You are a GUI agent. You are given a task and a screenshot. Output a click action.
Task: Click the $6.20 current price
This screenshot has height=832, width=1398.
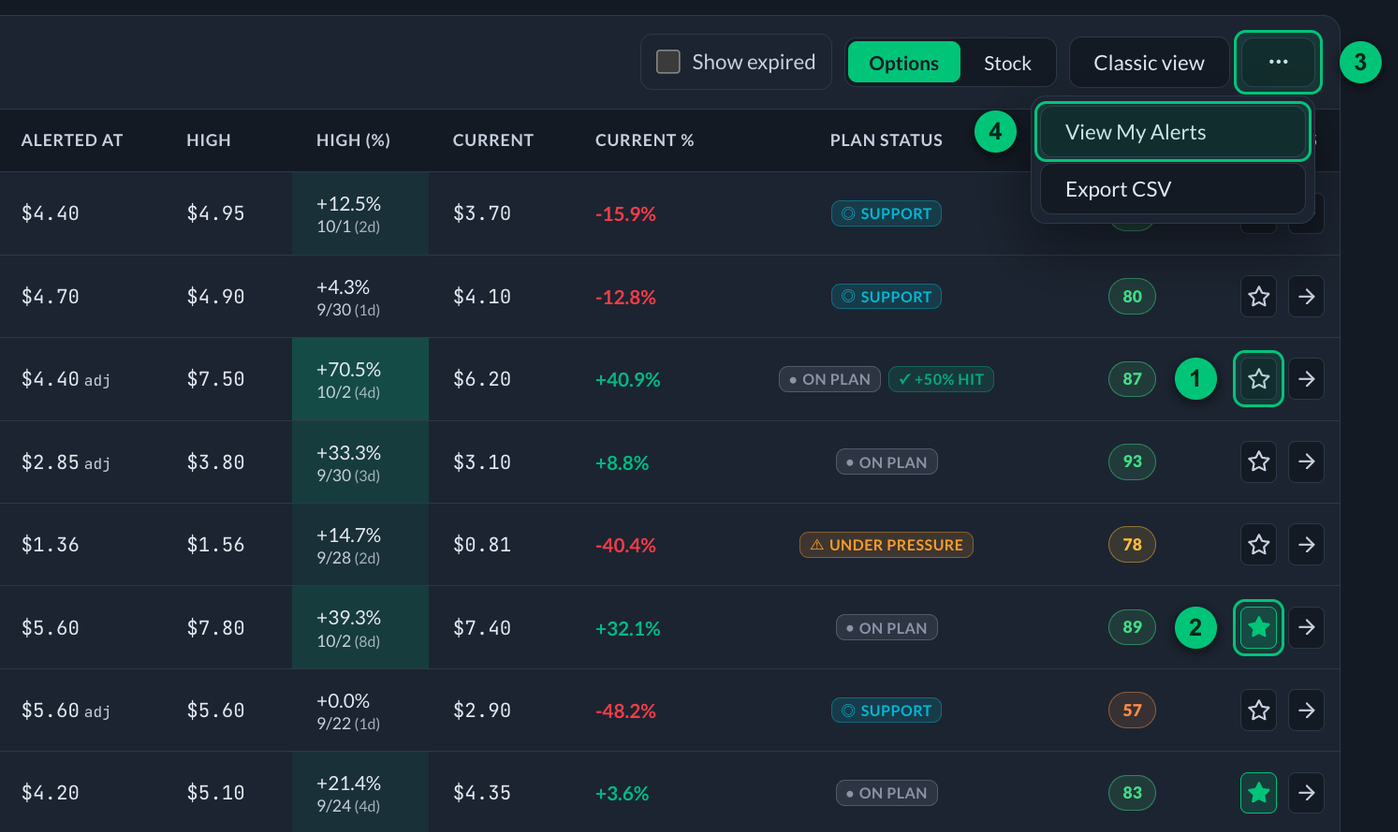tap(482, 380)
